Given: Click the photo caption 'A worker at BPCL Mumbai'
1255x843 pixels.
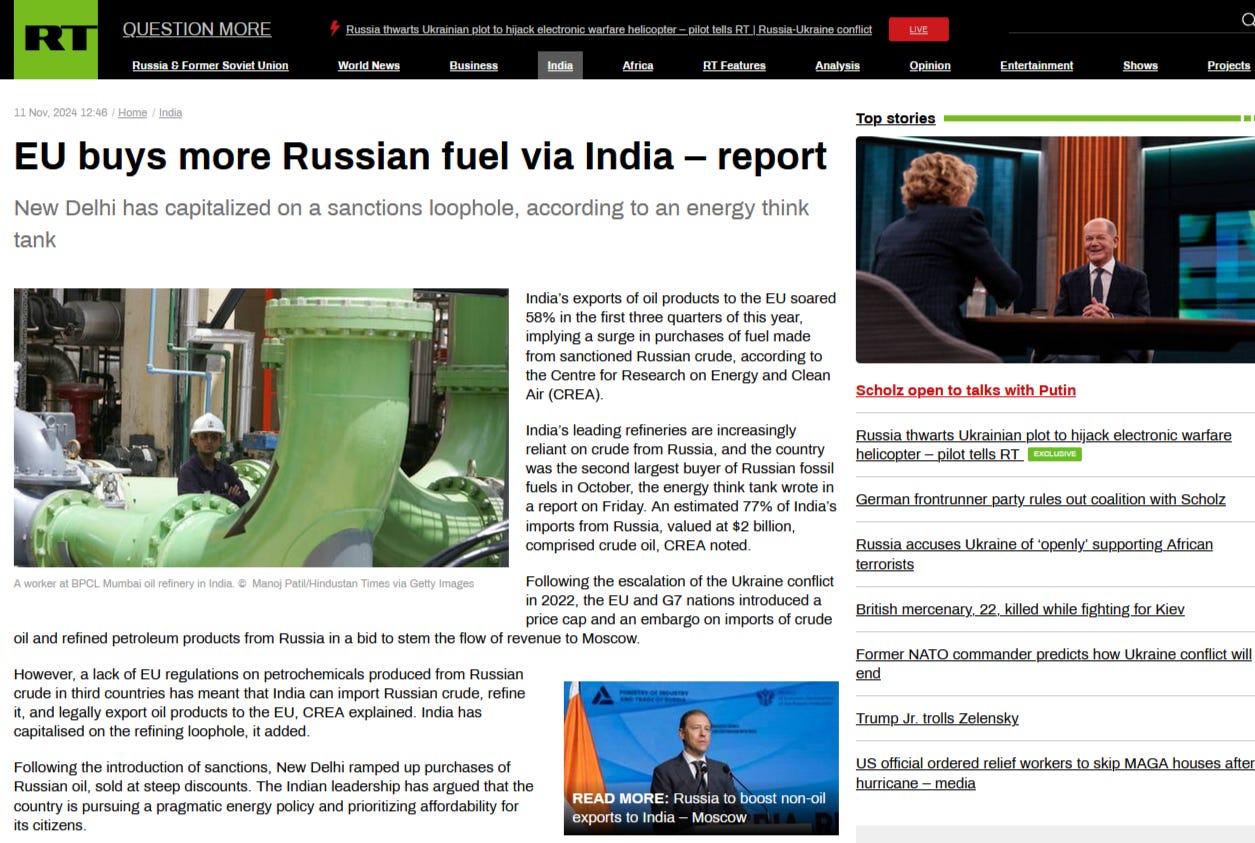Looking at the screenshot, I should pyautogui.click(x=244, y=583).
